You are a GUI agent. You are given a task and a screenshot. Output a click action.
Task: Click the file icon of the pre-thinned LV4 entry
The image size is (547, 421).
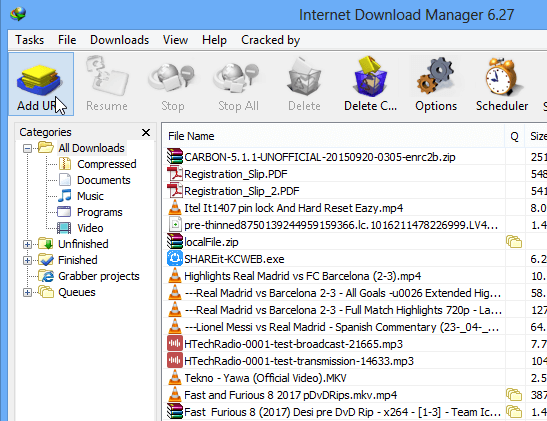pos(175,225)
